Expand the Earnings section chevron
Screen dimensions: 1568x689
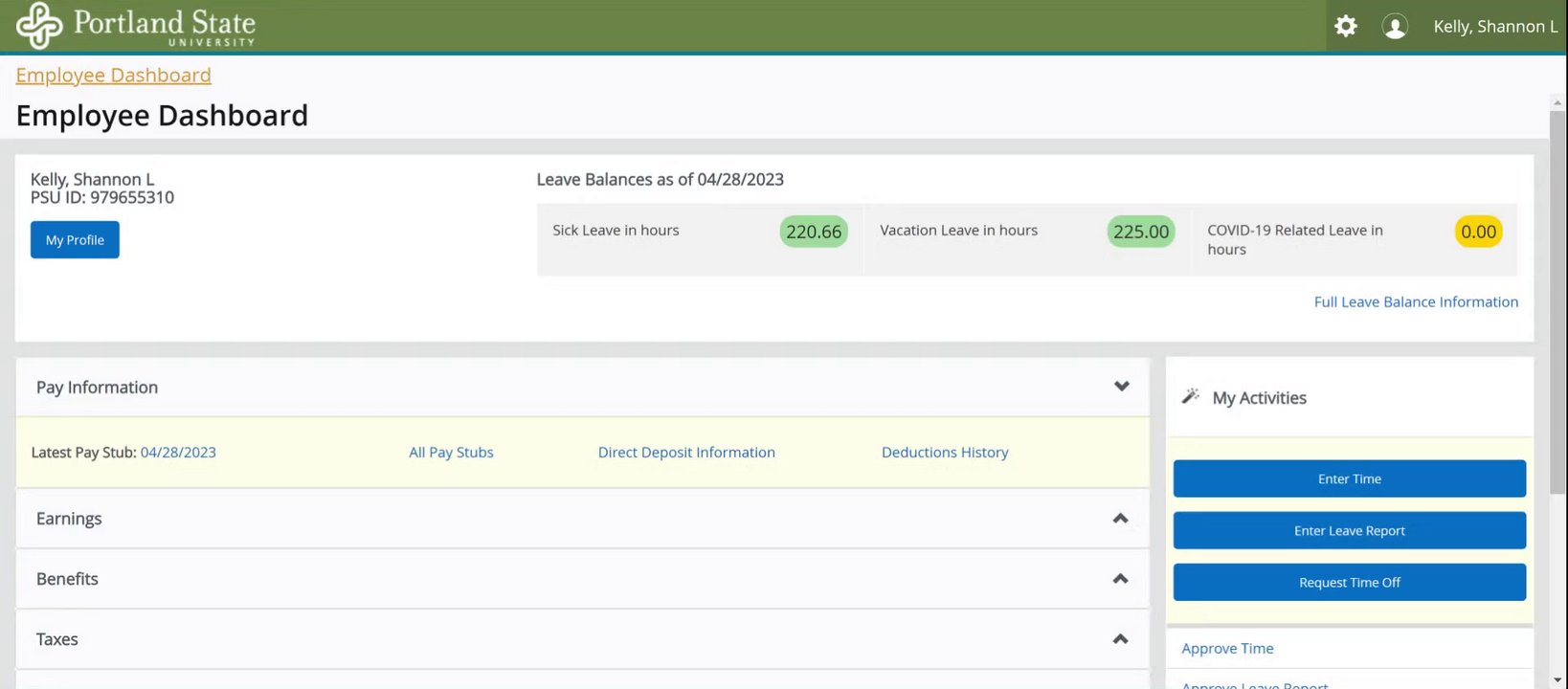pos(1120,519)
